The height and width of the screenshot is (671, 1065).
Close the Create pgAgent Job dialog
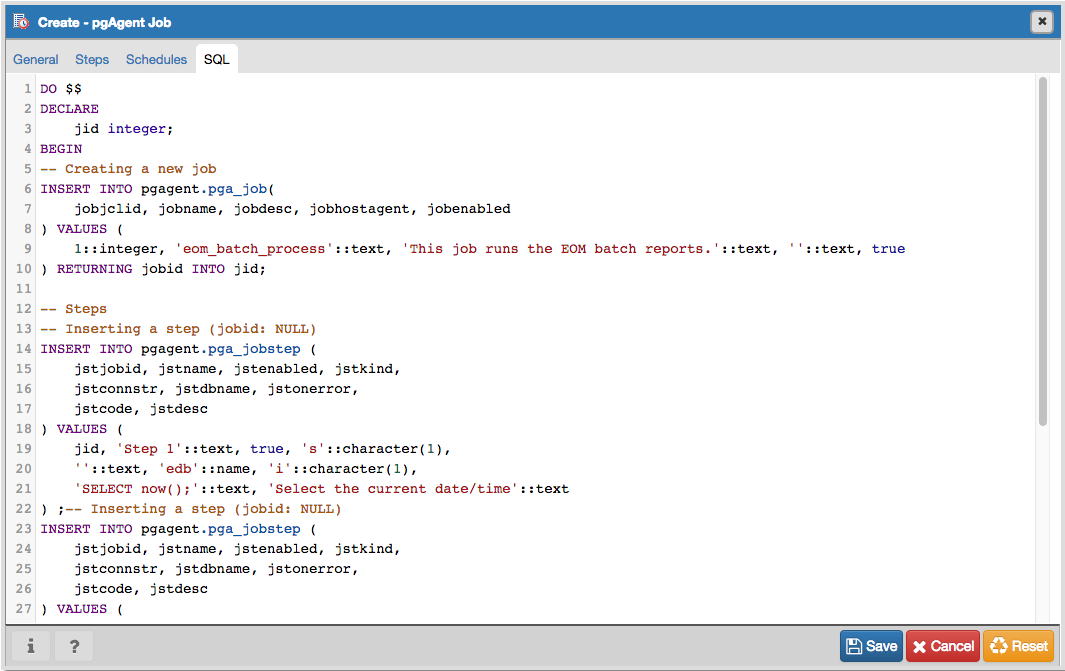pos(1041,21)
